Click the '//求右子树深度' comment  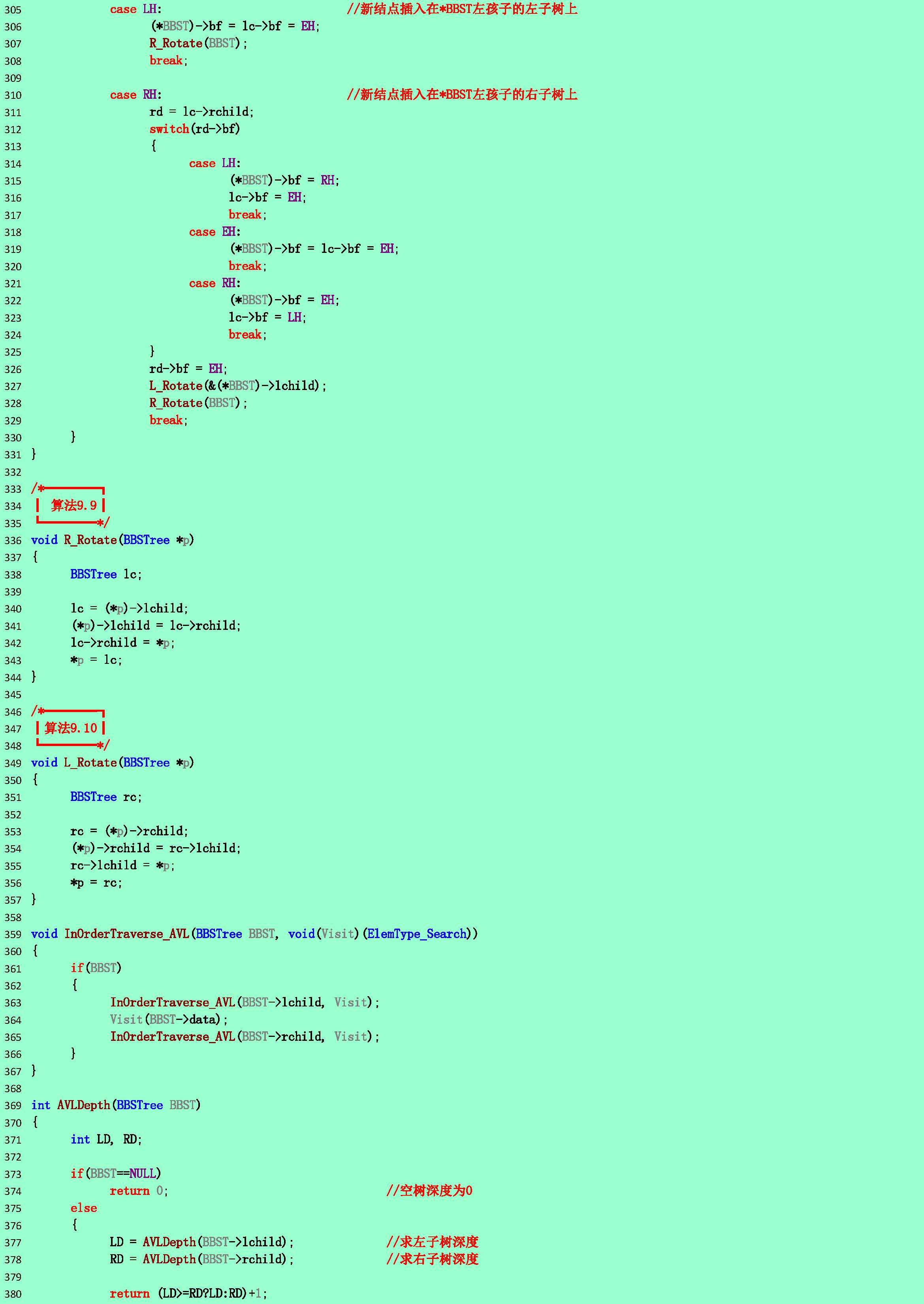click(433, 1259)
